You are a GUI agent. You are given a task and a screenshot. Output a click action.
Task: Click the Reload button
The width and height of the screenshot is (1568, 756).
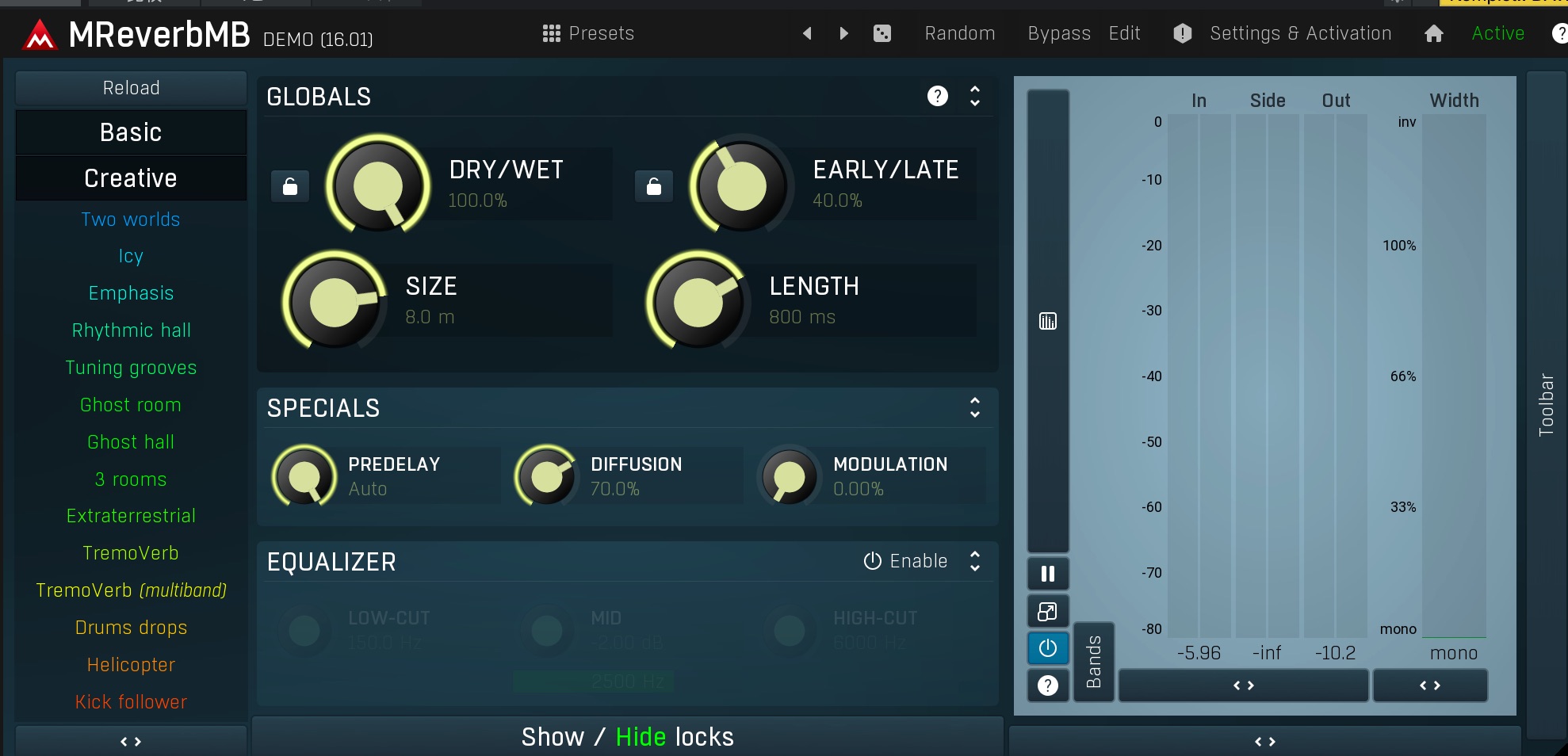pyautogui.click(x=131, y=88)
